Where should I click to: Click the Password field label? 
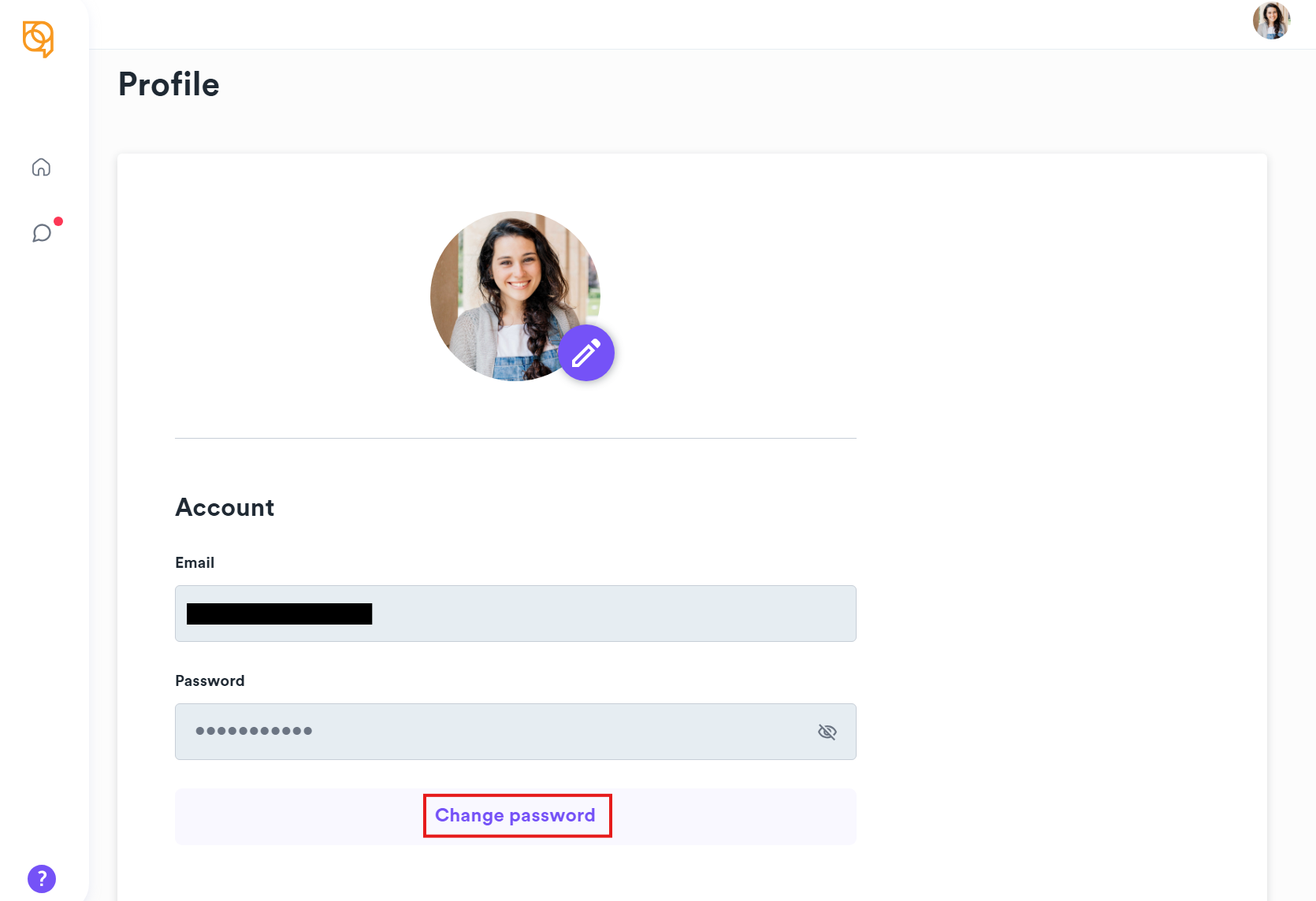(x=210, y=680)
